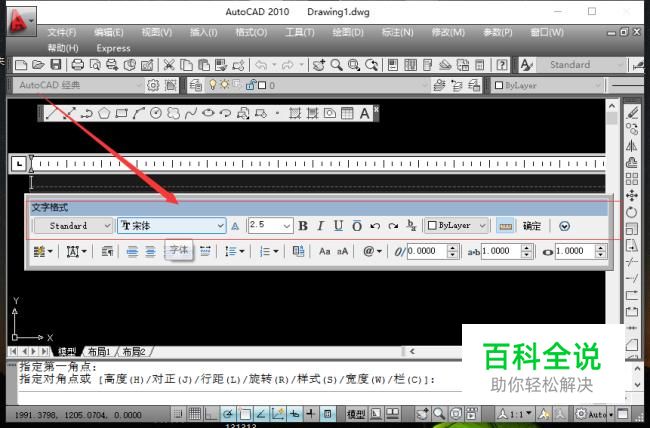Expand the text formatting Options arrow

564,226
